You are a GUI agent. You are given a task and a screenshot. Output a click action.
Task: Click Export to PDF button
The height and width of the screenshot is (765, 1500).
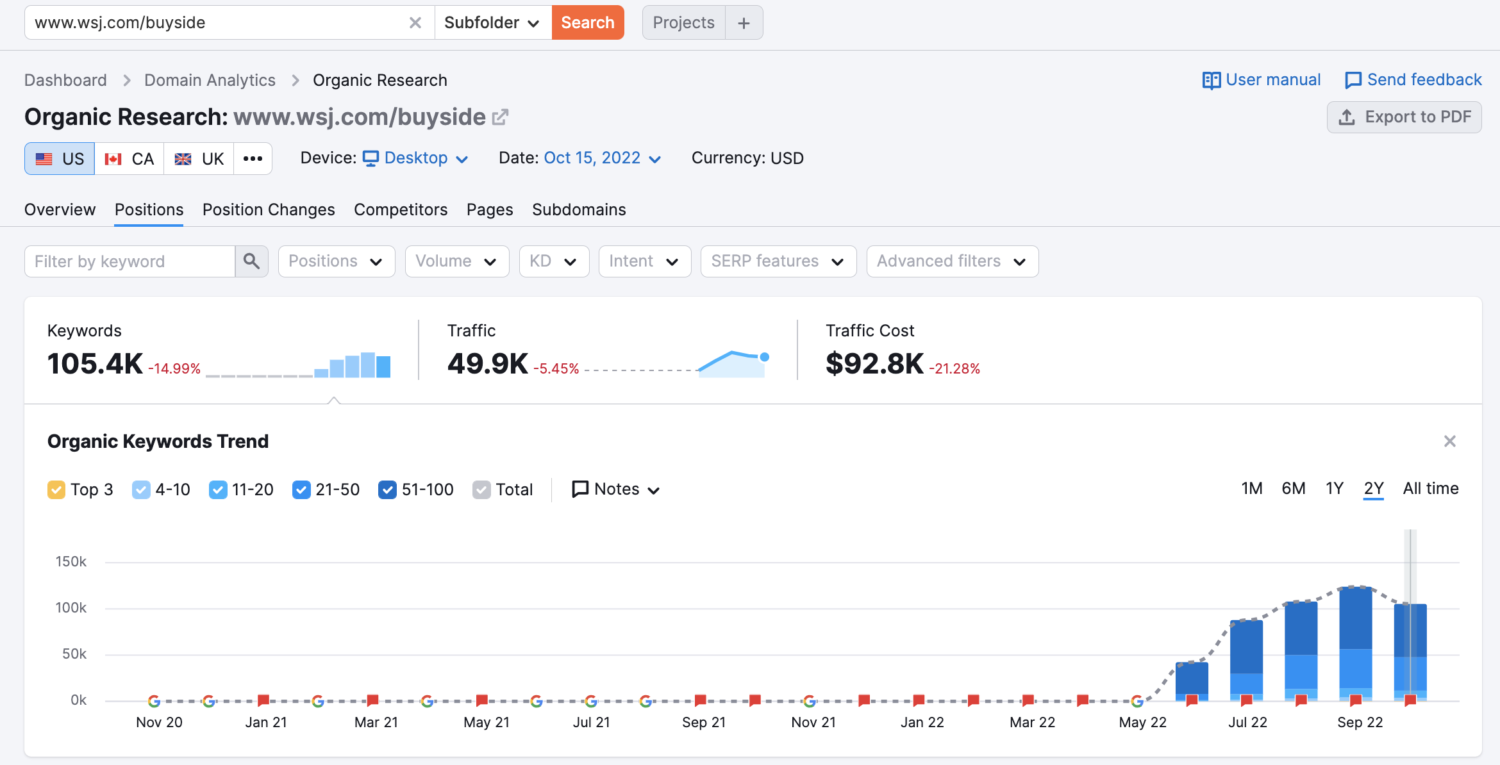pos(1404,117)
